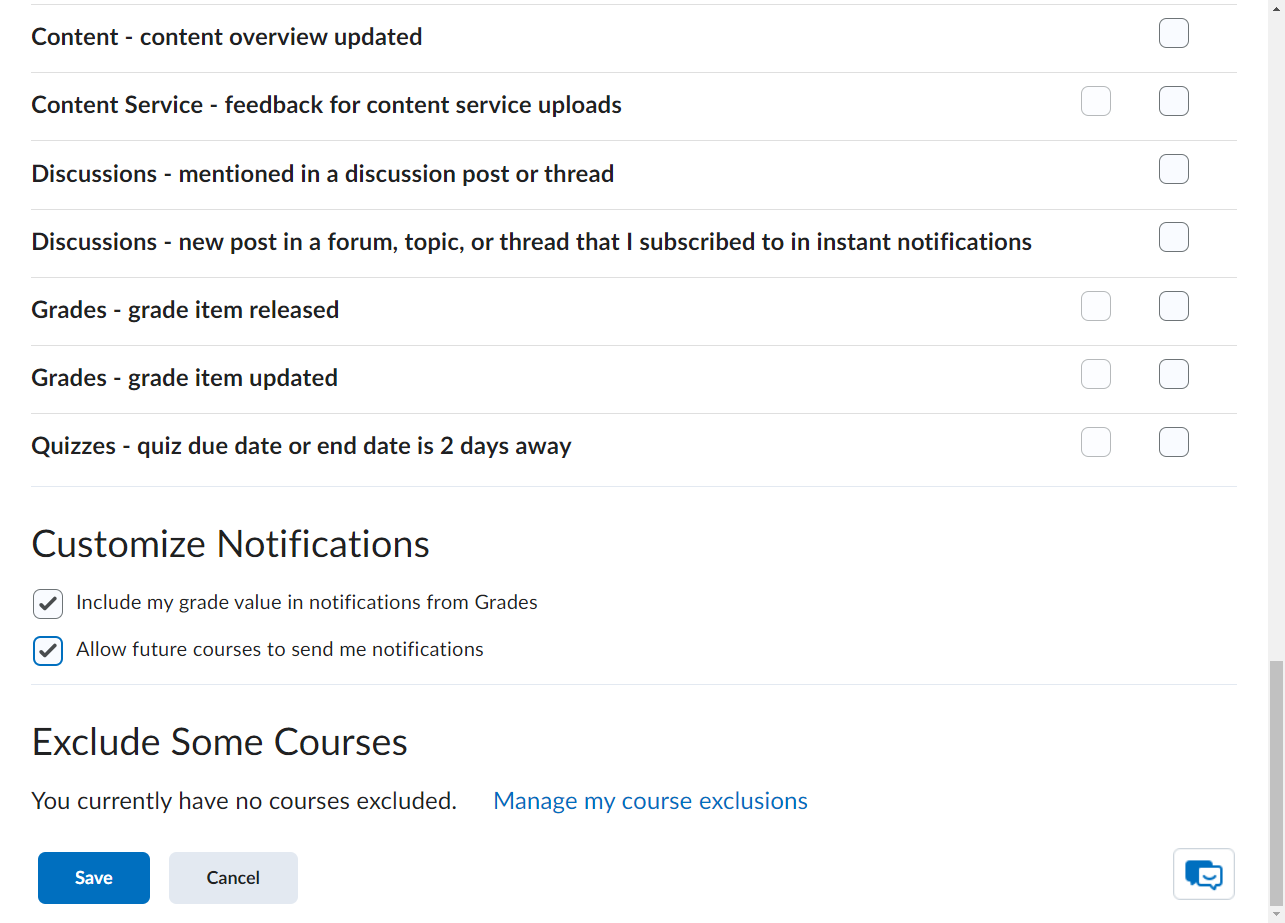Cancel the notification changes

[233, 878]
